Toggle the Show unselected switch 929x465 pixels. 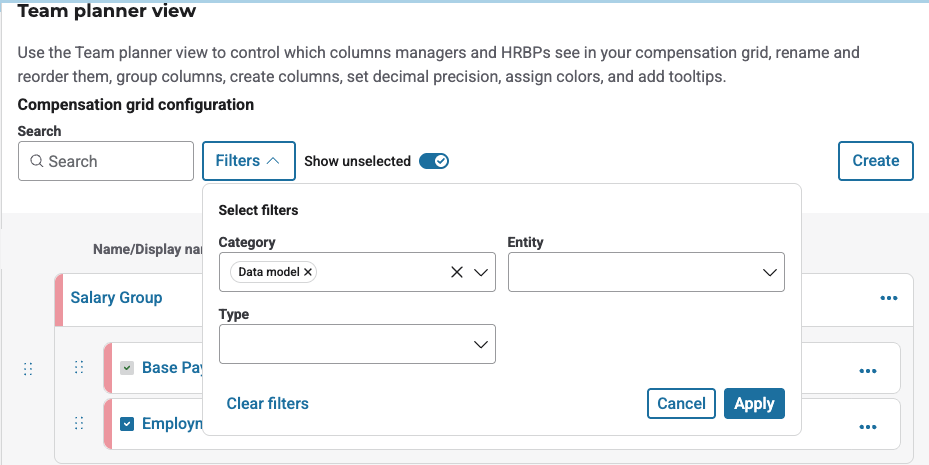coord(434,161)
